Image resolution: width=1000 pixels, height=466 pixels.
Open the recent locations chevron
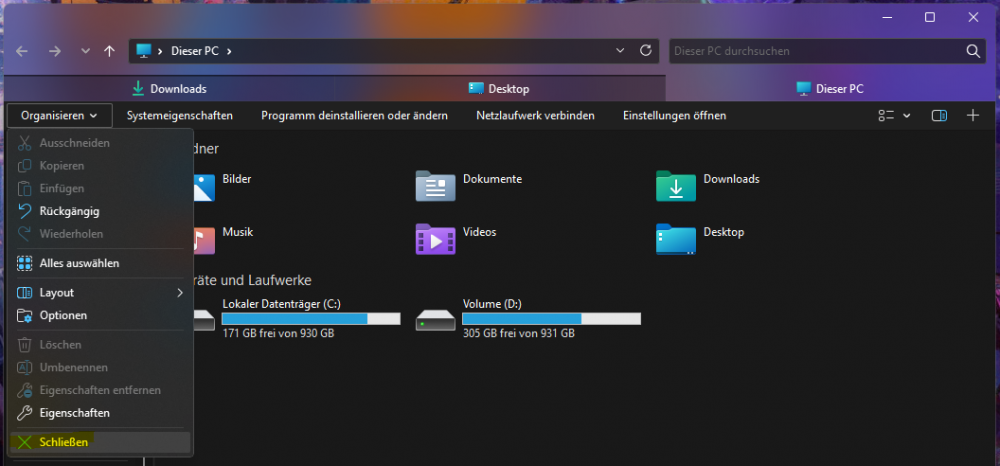point(85,51)
